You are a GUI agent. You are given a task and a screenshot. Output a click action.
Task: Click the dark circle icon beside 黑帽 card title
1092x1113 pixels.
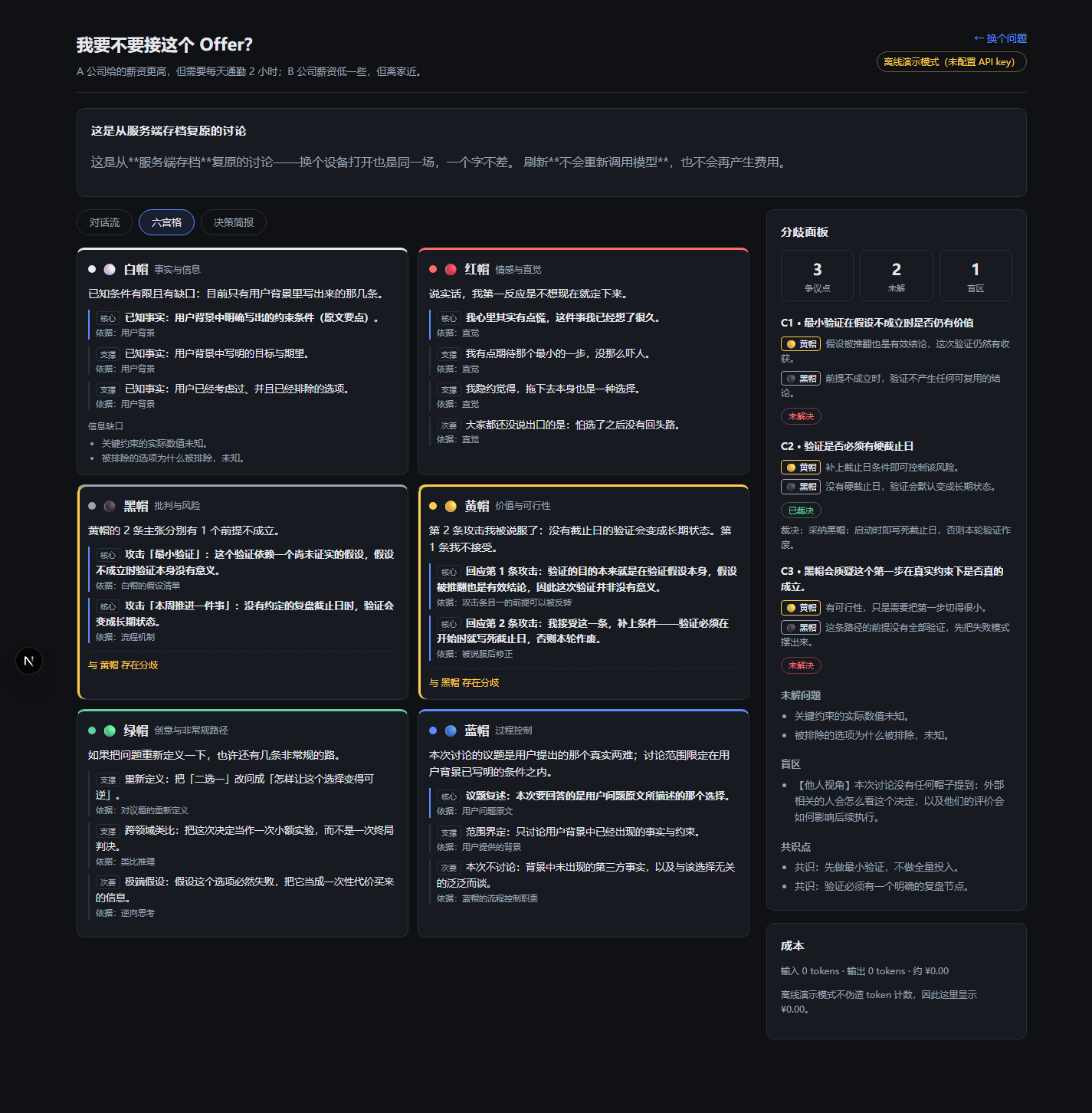click(x=110, y=506)
